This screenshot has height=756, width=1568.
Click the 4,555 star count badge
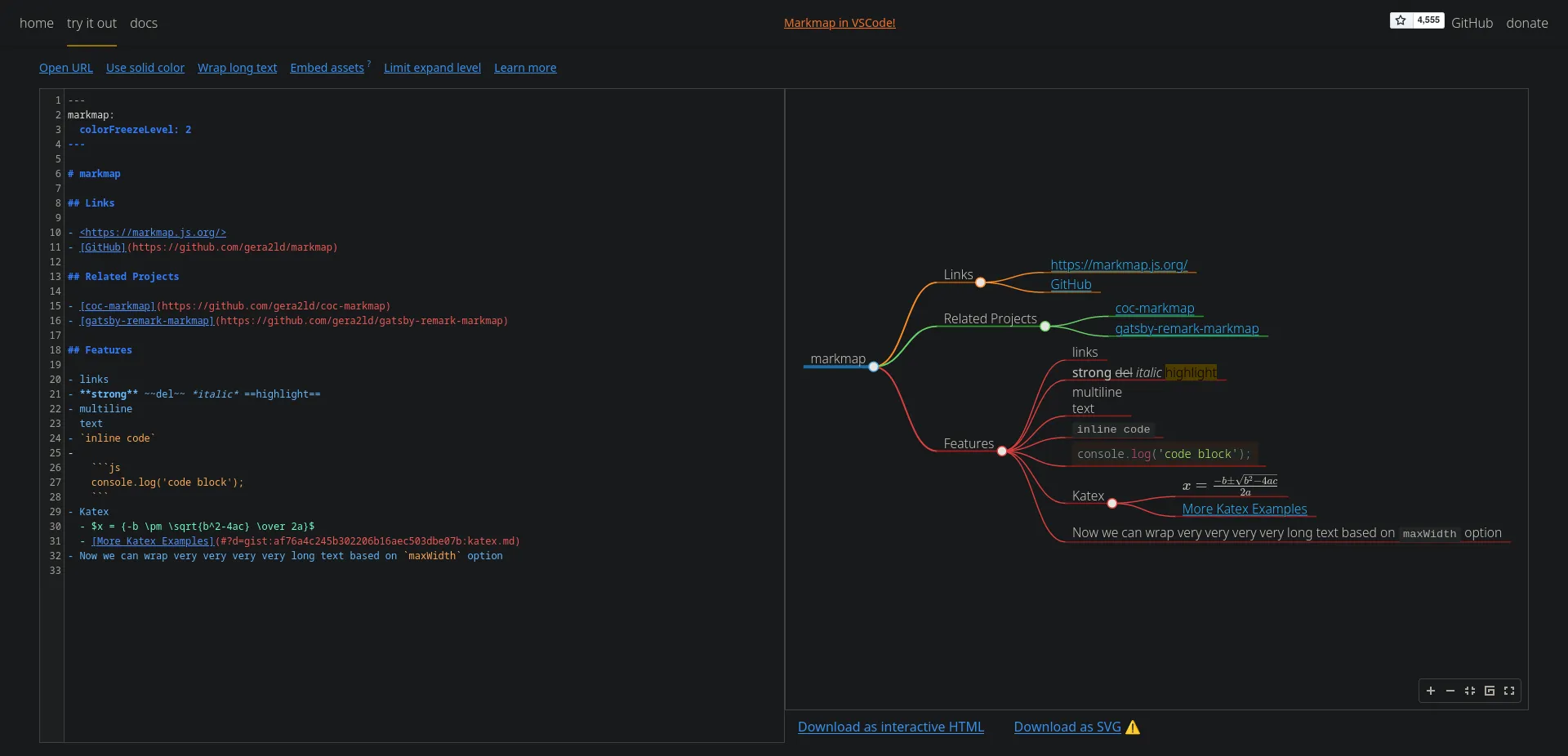click(x=1427, y=20)
